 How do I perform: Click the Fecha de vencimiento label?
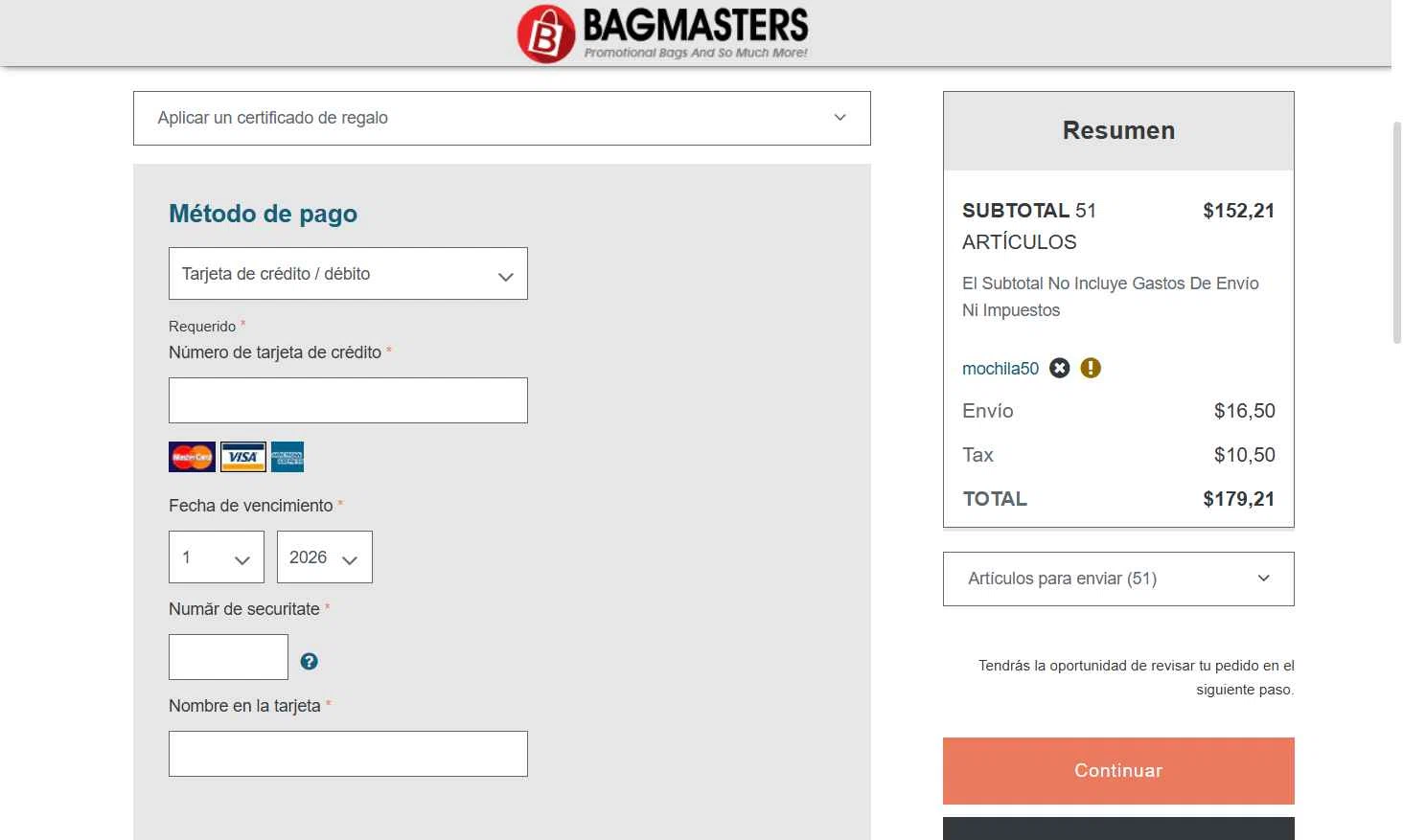pos(251,506)
